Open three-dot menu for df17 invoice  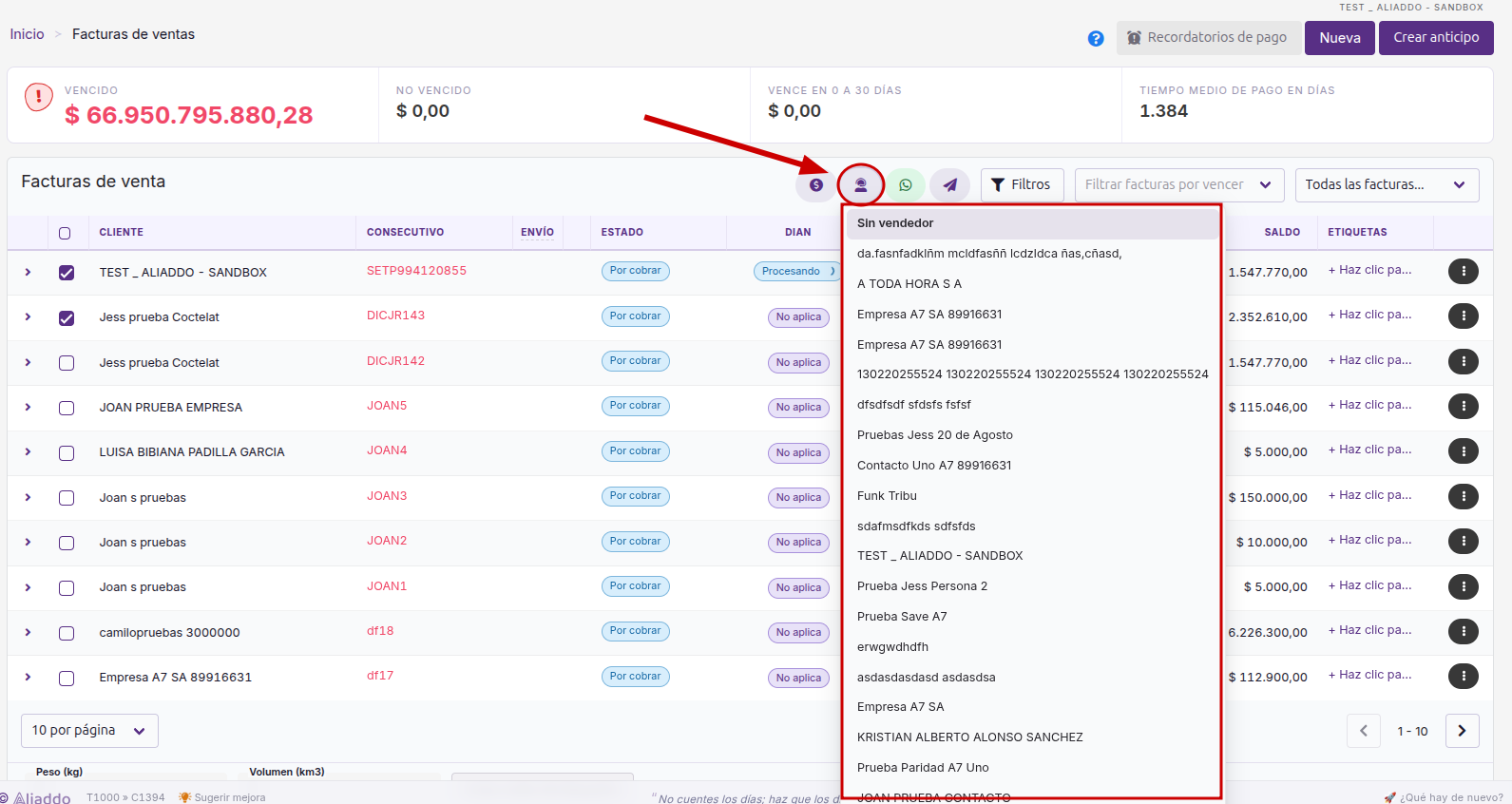(x=1464, y=676)
